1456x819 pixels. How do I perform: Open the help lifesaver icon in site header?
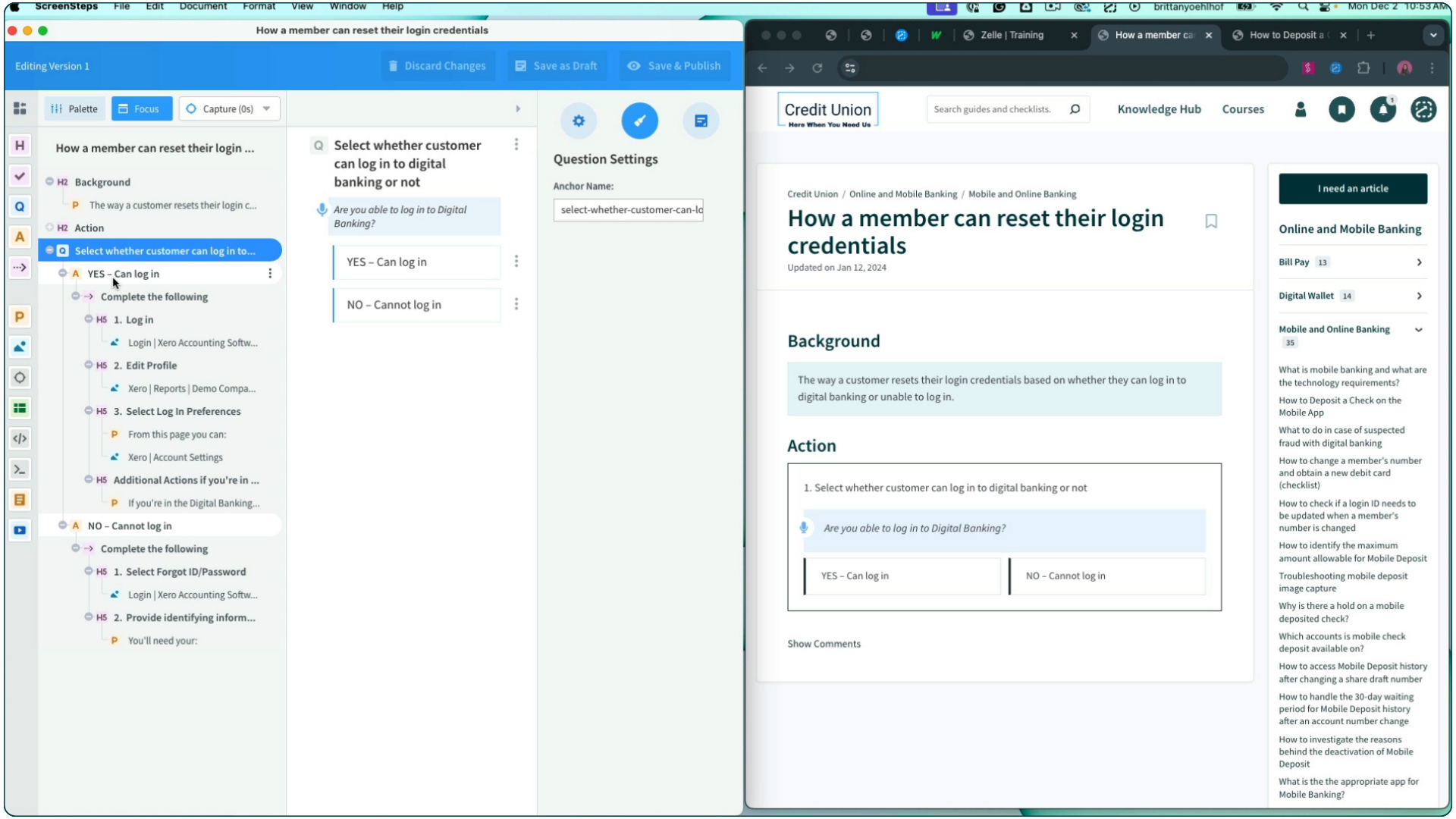[x=1423, y=110]
